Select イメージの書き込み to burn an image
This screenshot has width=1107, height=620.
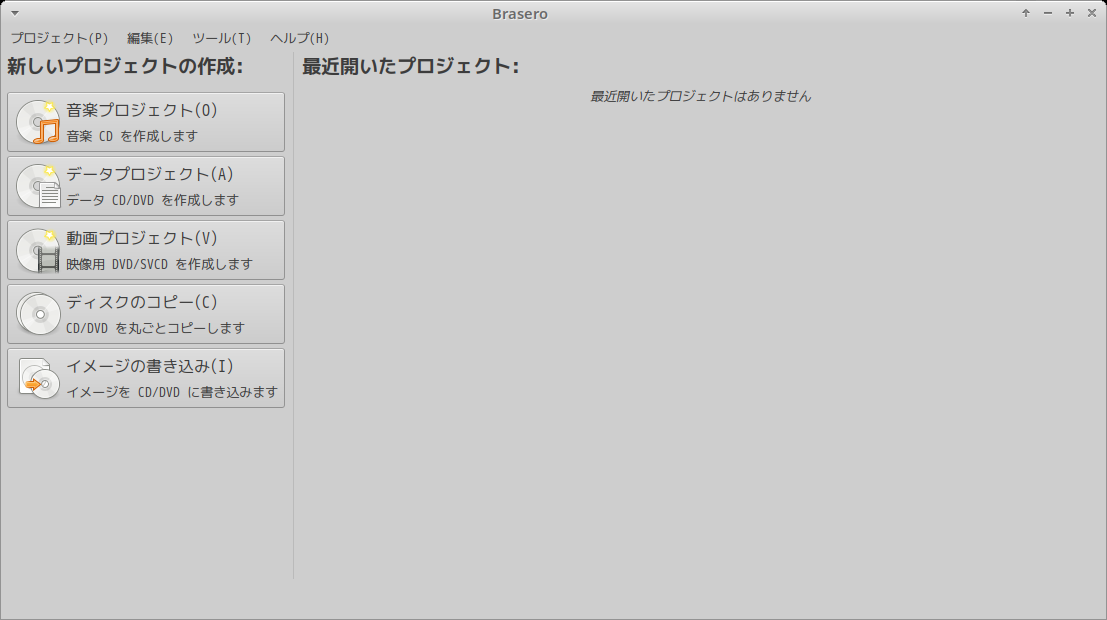pos(146,378)
